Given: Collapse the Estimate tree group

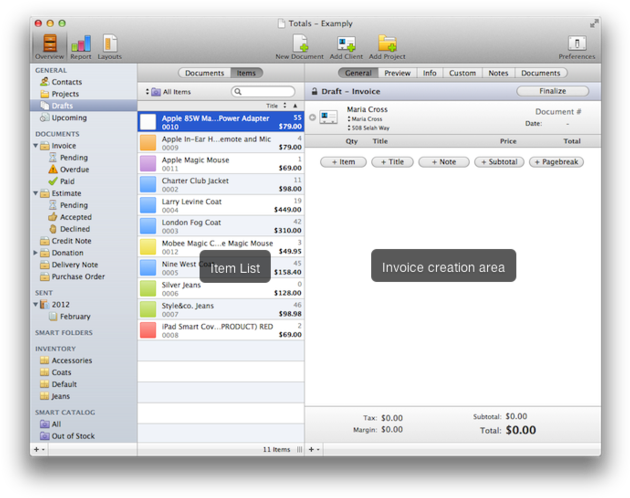Looking at the screenshot, I should 35,193.
